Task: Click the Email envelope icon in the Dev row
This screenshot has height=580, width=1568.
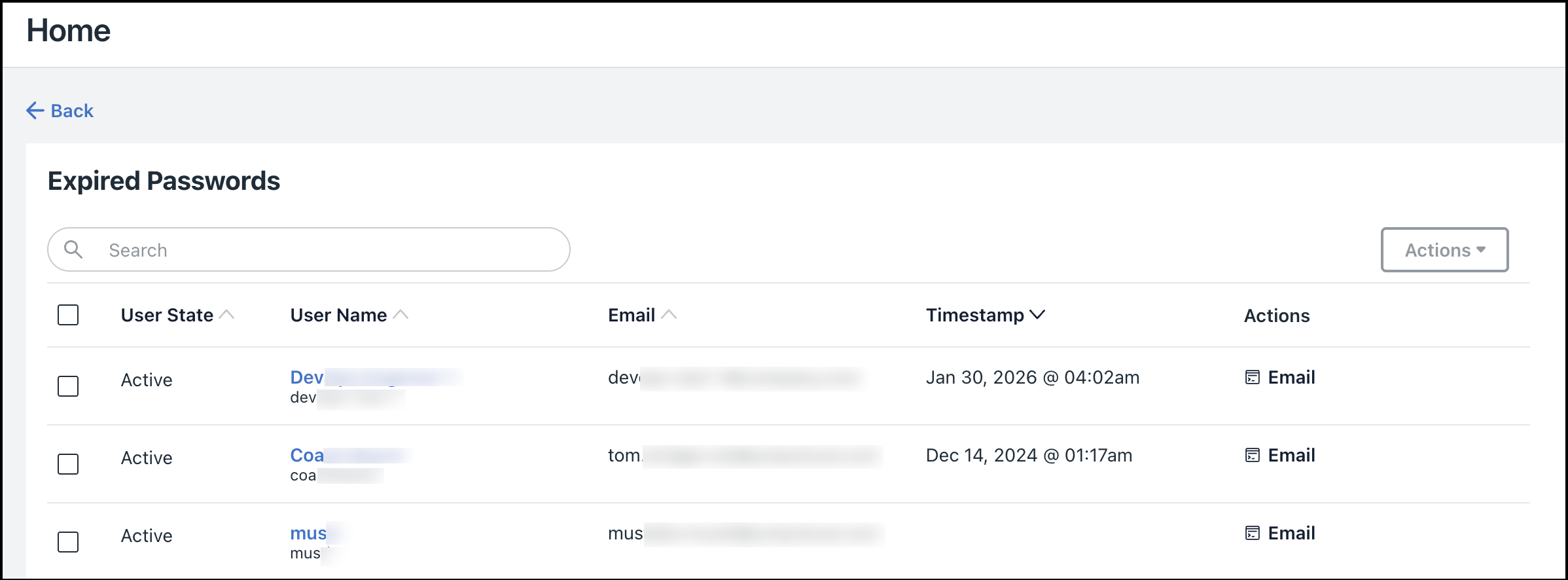Action: click(x=1252, y=378)
